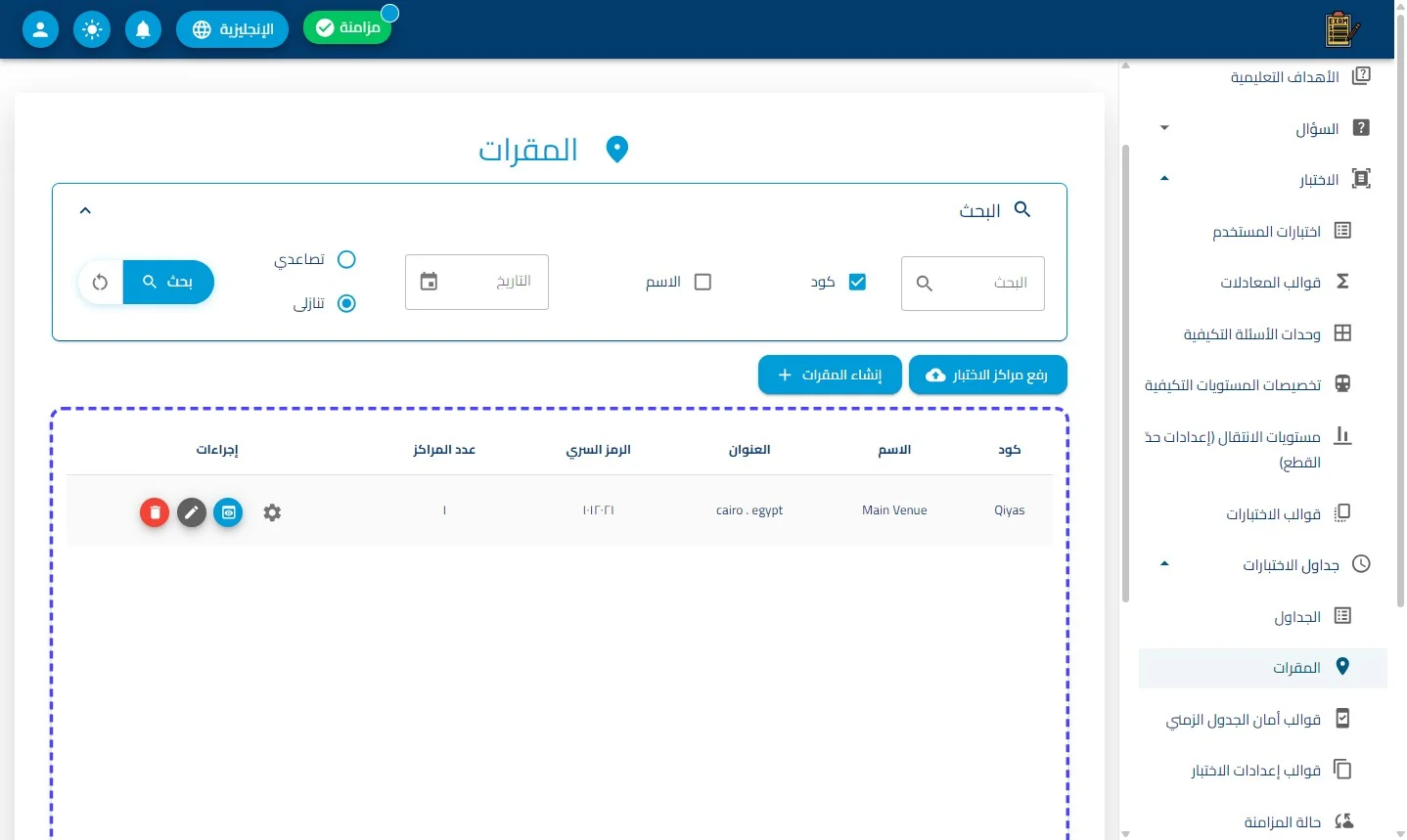The image size is (1407, 840).
Task: Click the بحث search button
Action: [168, 283]
